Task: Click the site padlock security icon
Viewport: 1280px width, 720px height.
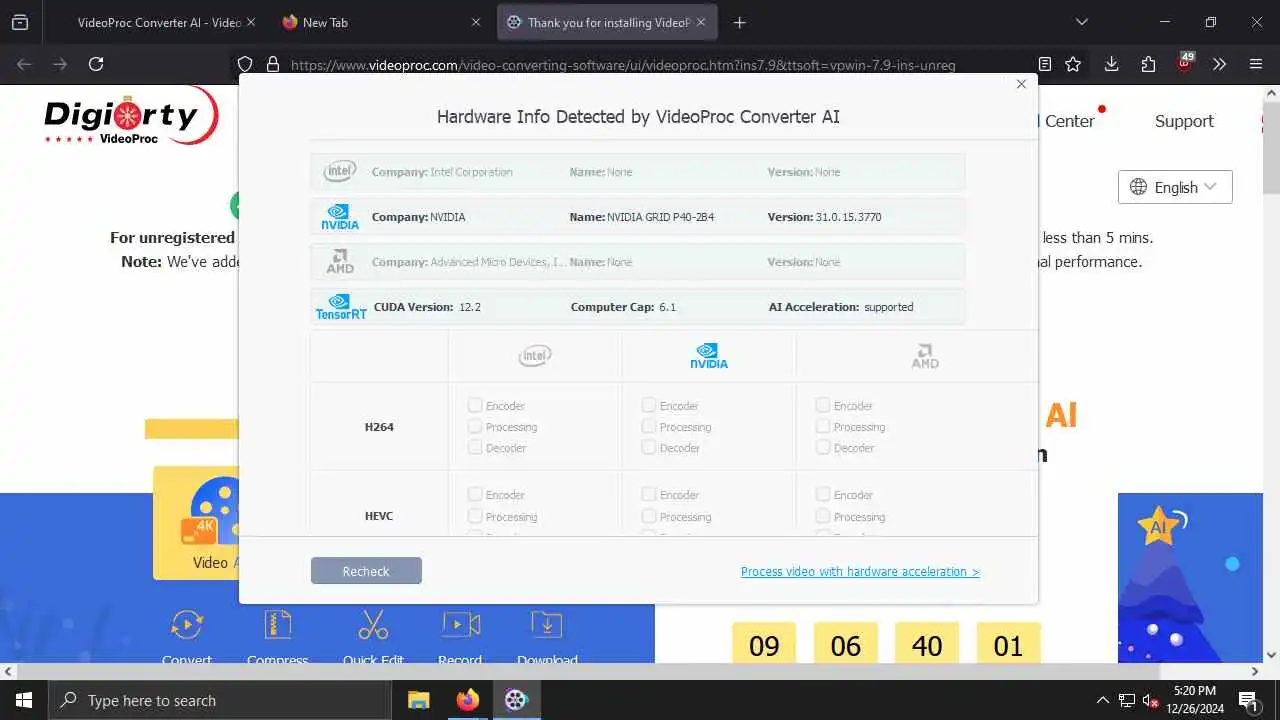Action: point(273,64)
